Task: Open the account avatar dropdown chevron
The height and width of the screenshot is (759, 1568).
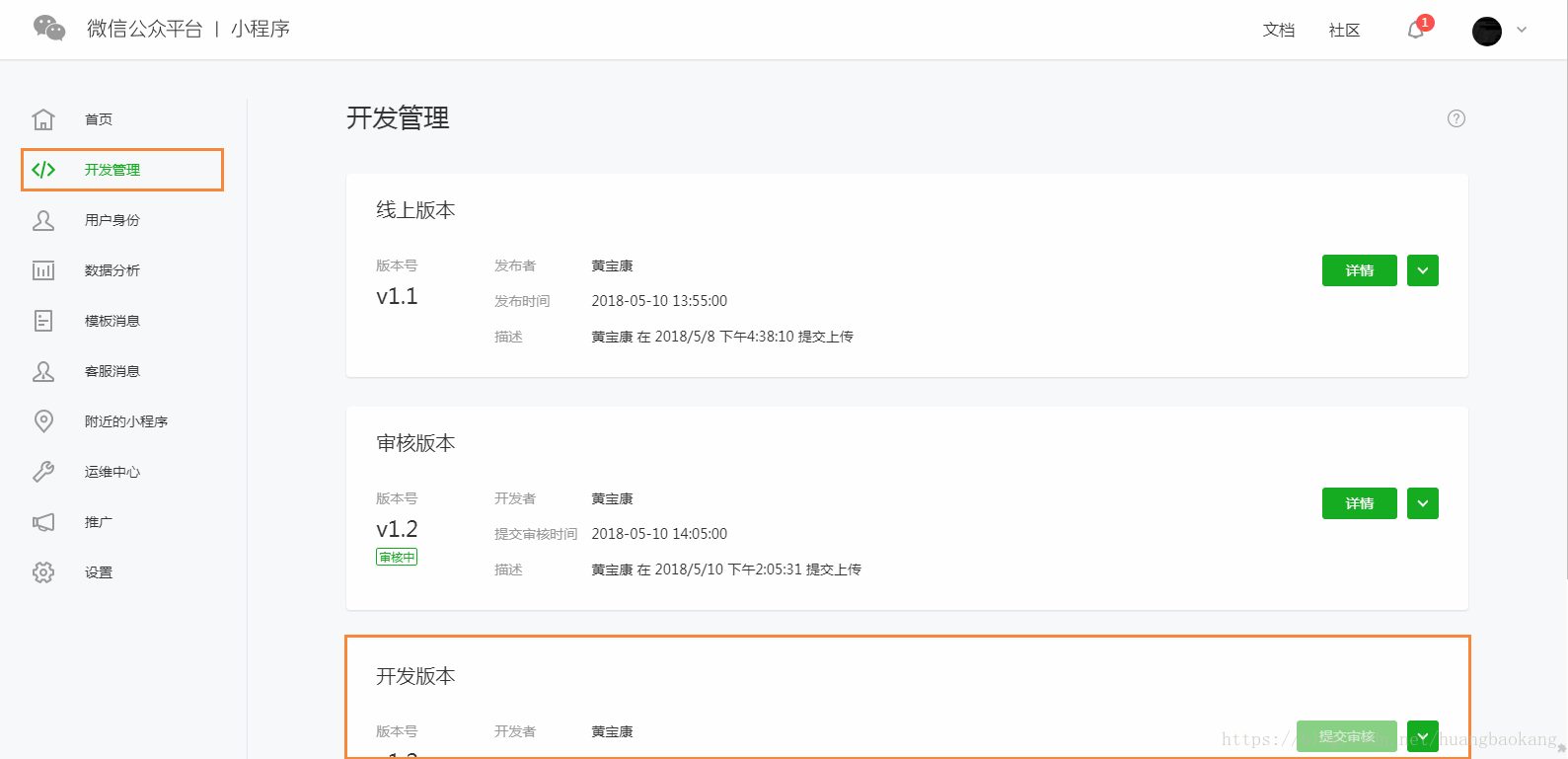Action: coord(1522,30)
